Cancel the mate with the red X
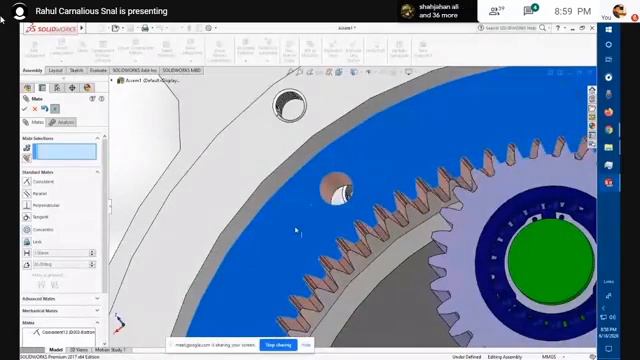The width and height of the screenshot is (640, 360). 35,109
